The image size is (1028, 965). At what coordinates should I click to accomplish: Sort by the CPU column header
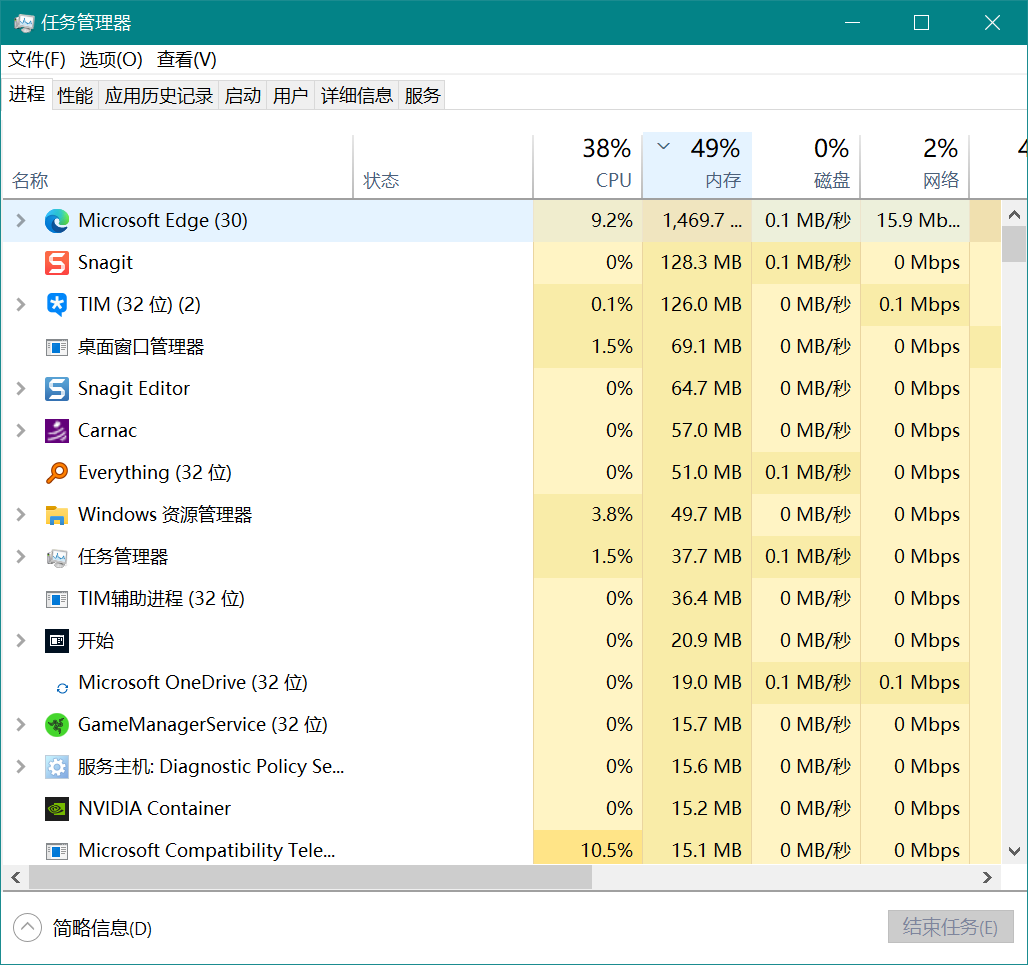click(588, 167)
